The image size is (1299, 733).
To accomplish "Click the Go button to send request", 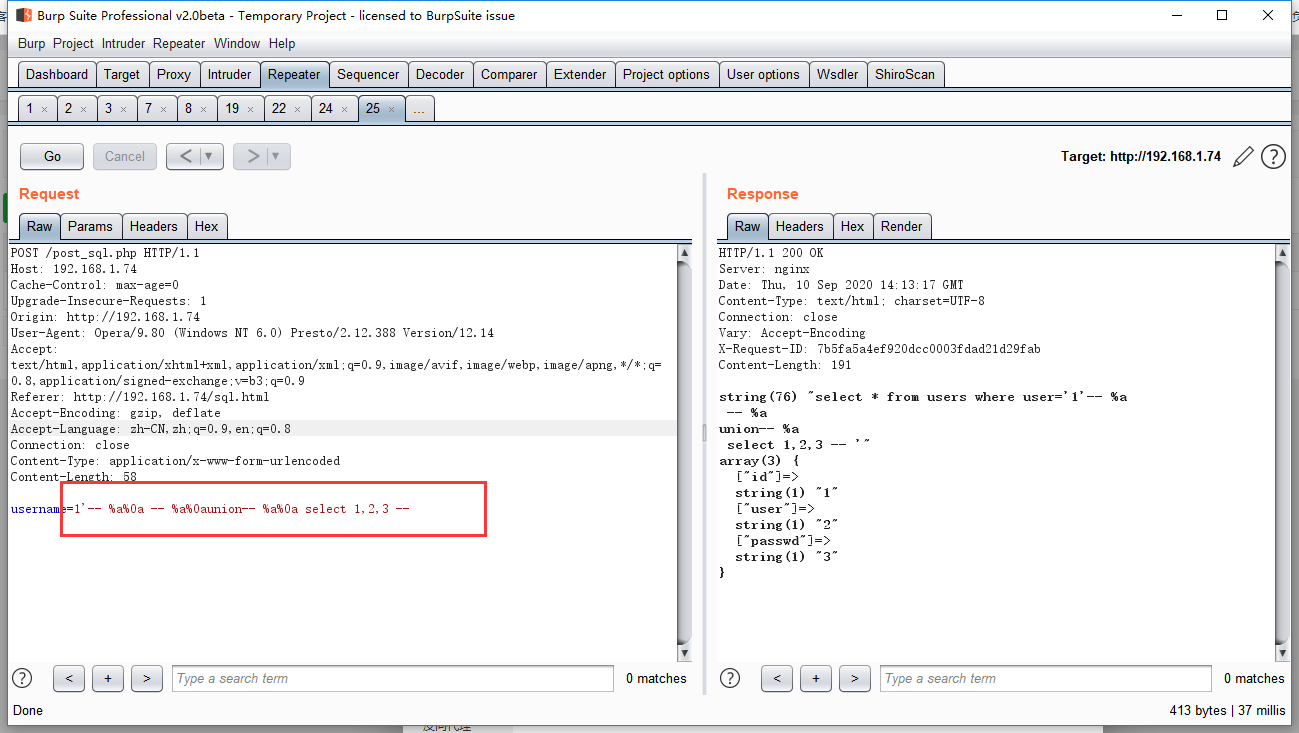I will click(52, 156).
